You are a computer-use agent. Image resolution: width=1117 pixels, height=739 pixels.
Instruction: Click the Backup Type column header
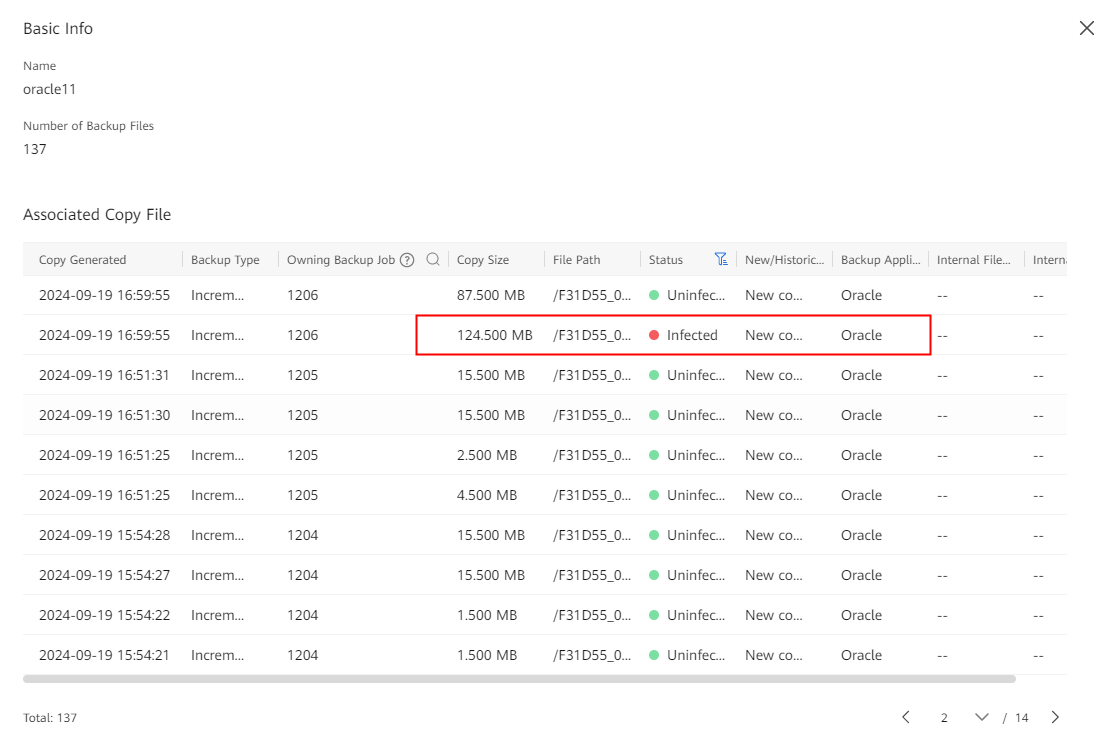pyautogui.click(x=225, y=260)
